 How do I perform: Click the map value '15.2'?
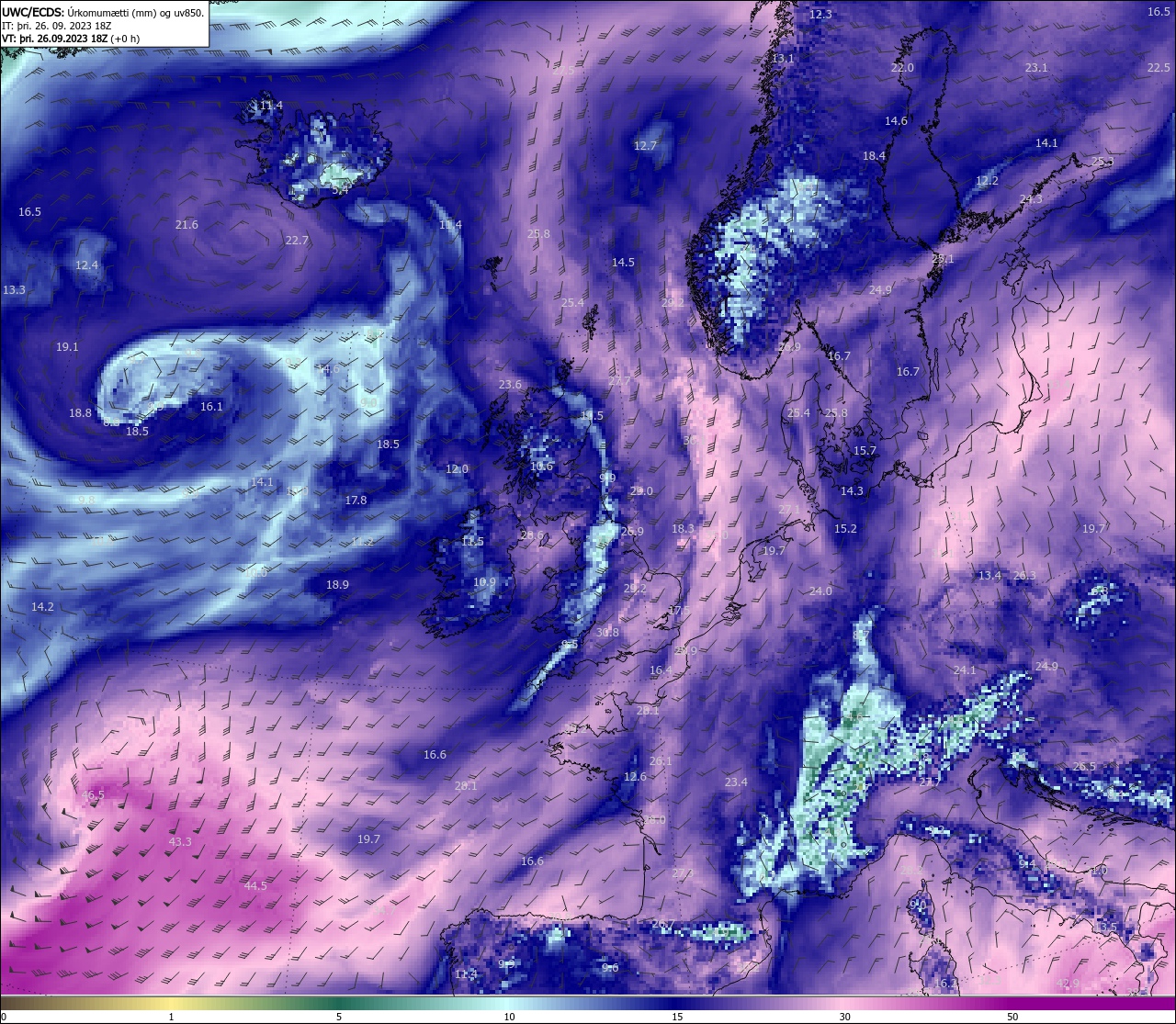845,528
